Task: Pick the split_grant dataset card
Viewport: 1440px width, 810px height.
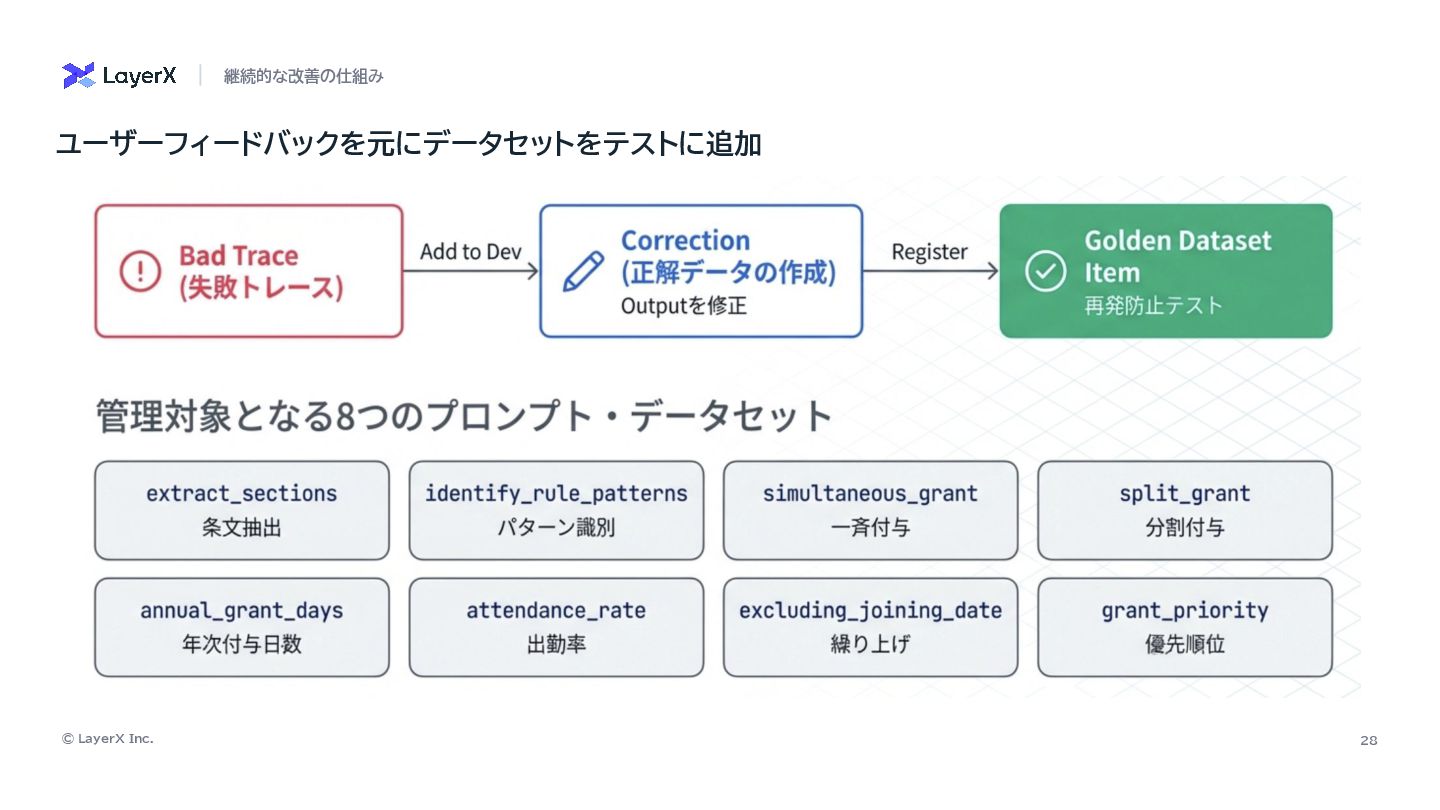Action: pos(1185,510)
